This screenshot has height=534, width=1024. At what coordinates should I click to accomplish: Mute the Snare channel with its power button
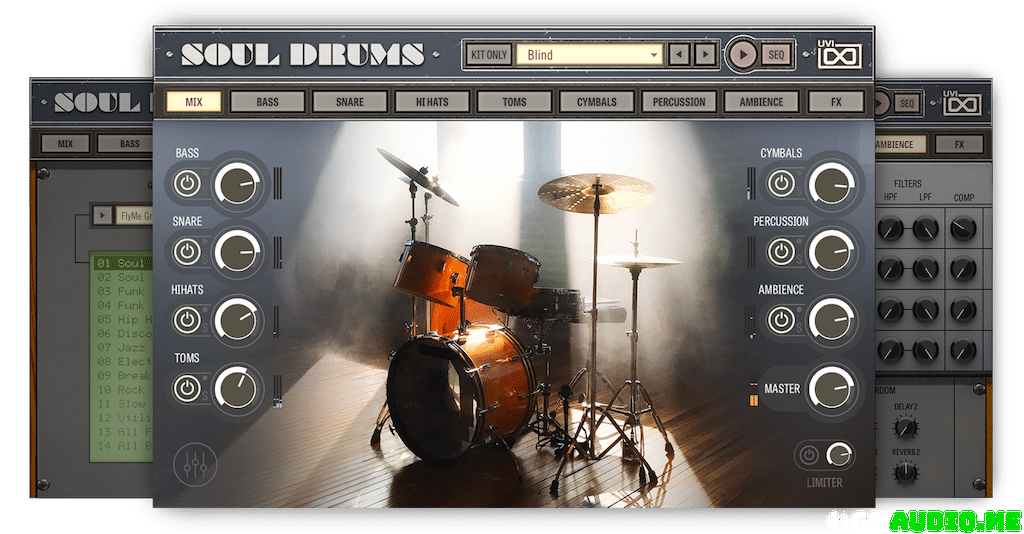coord(187,252)
